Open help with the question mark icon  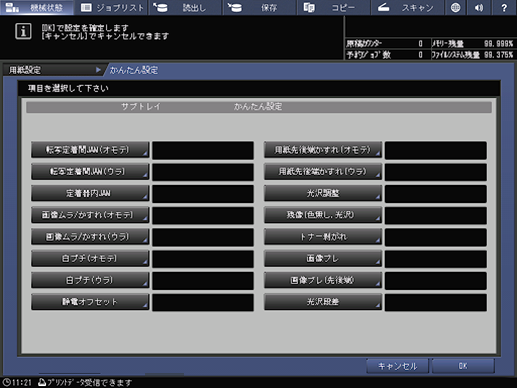[504, 7]
